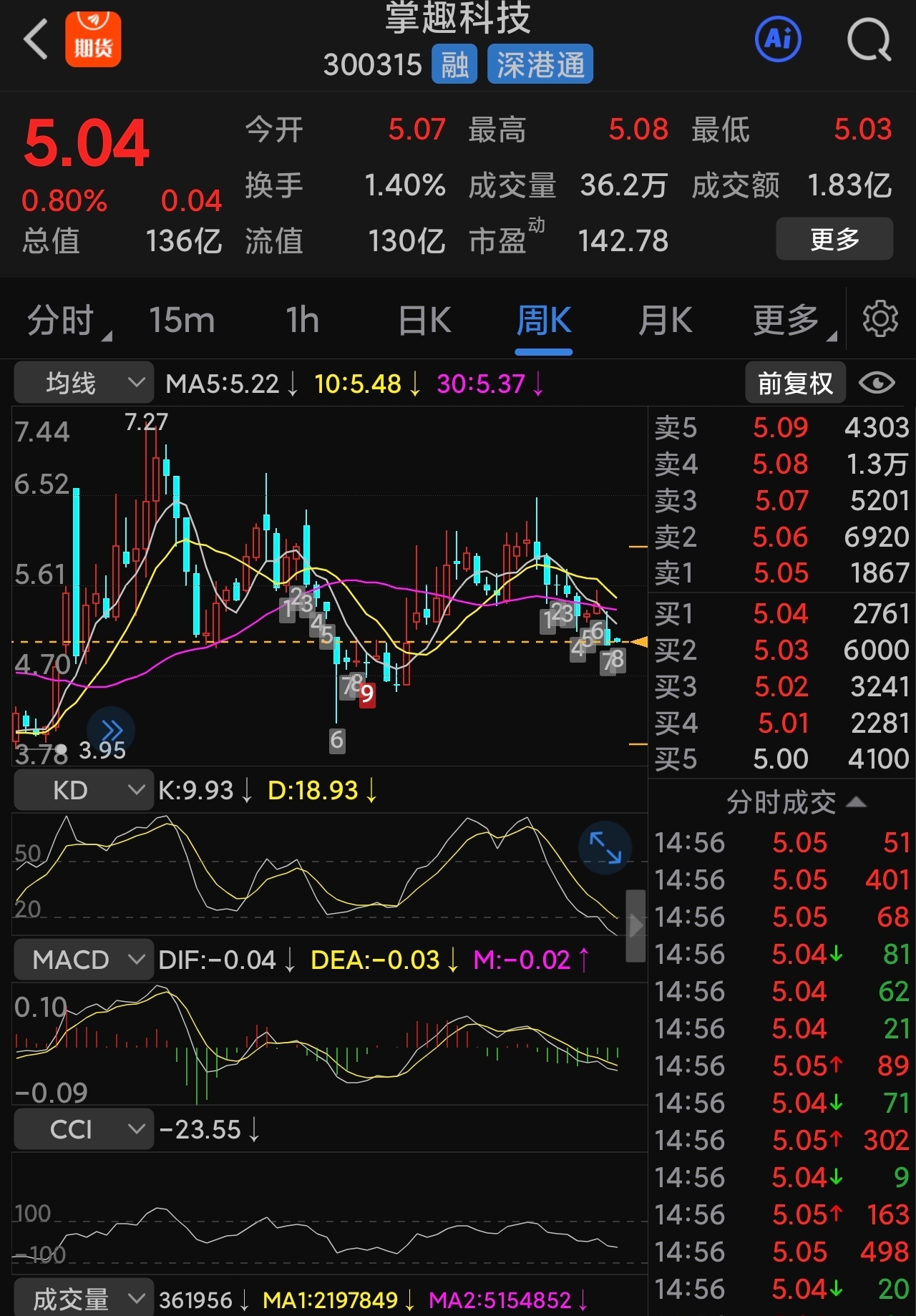The height and width of the screenshot is (1316, 916).
Task: Tap 卖2 row at 5.06
Action: (781, 537)
